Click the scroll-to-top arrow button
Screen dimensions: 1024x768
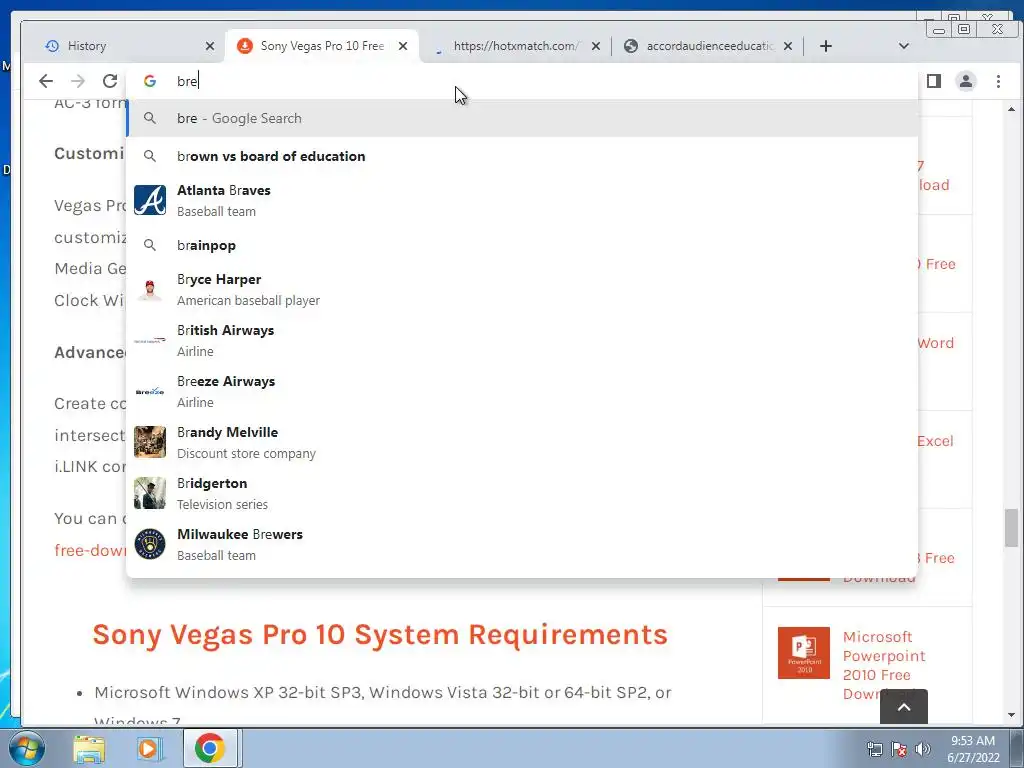tap(904, 707)
